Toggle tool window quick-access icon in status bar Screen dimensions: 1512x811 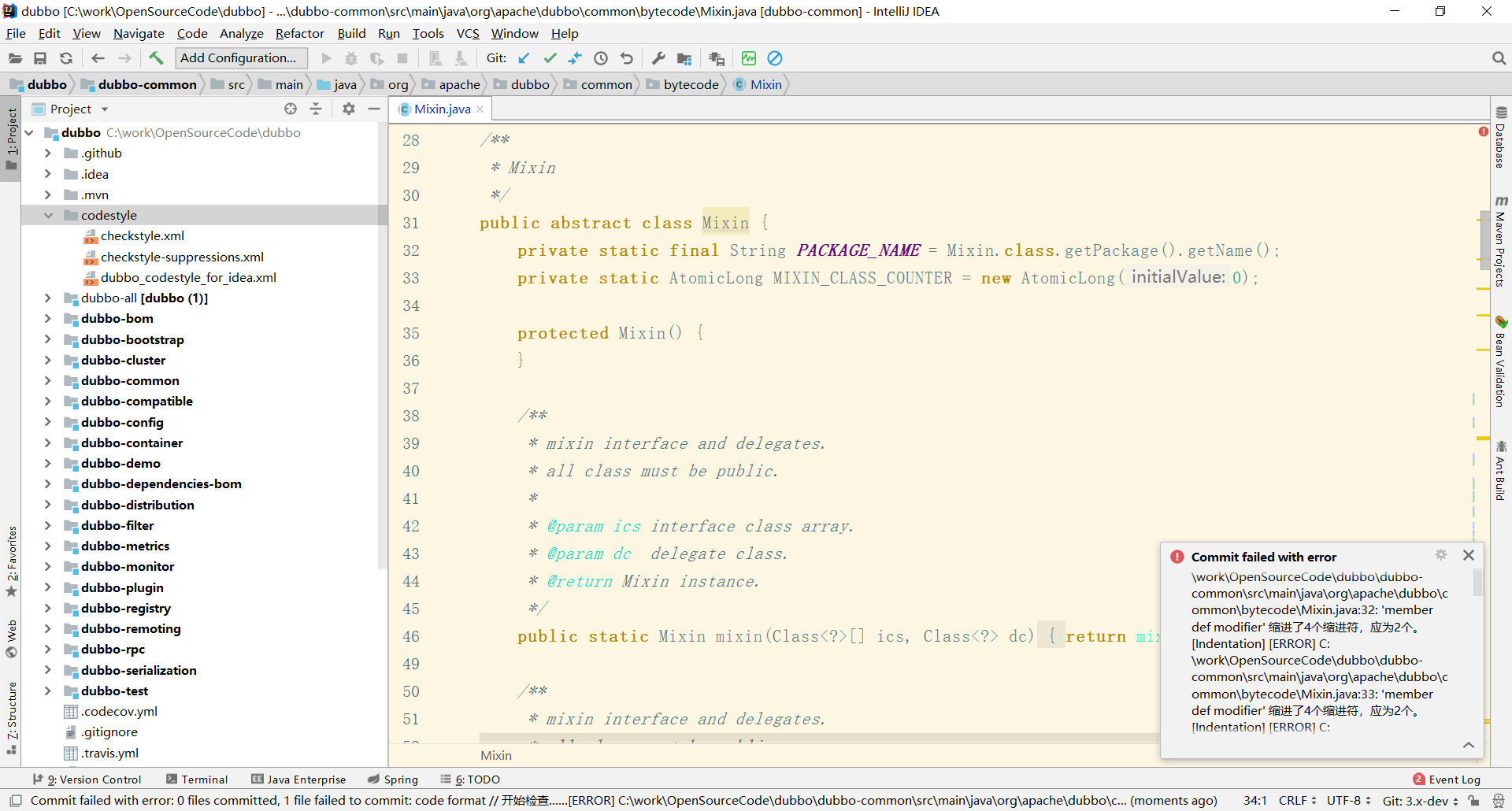coord(15,801)
